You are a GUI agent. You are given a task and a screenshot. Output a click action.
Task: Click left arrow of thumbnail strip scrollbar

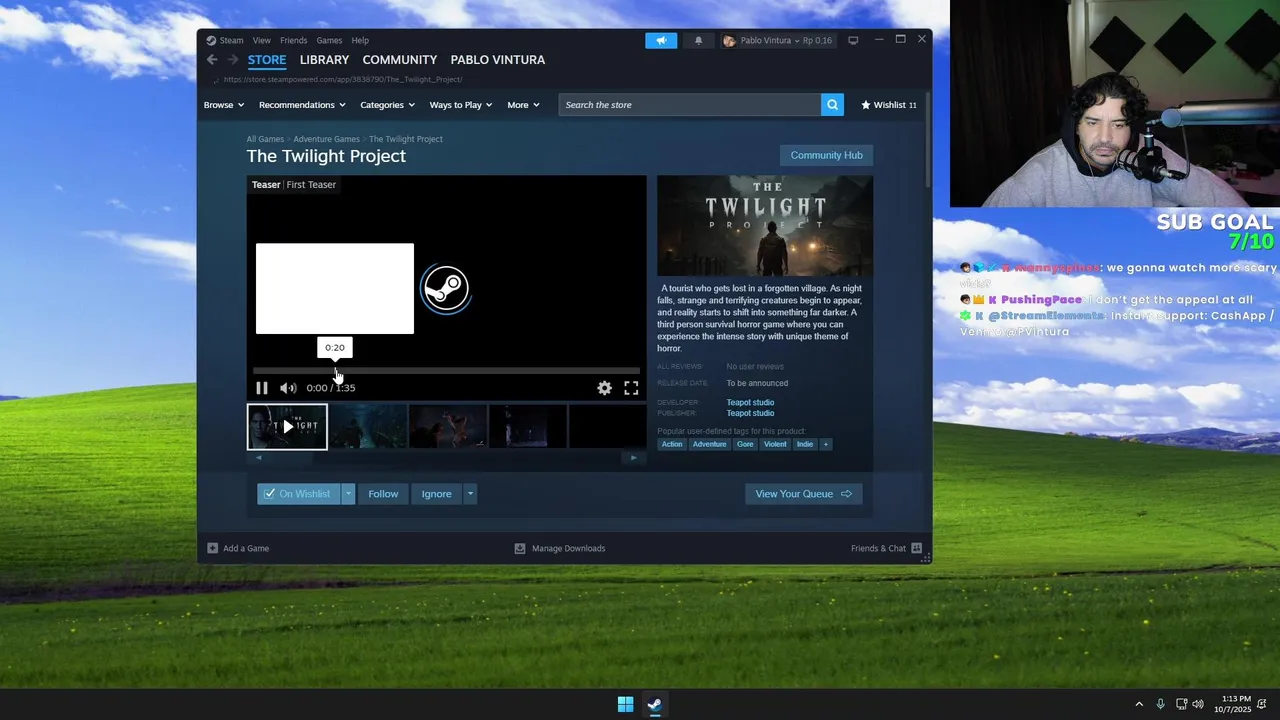click(258, 458)
